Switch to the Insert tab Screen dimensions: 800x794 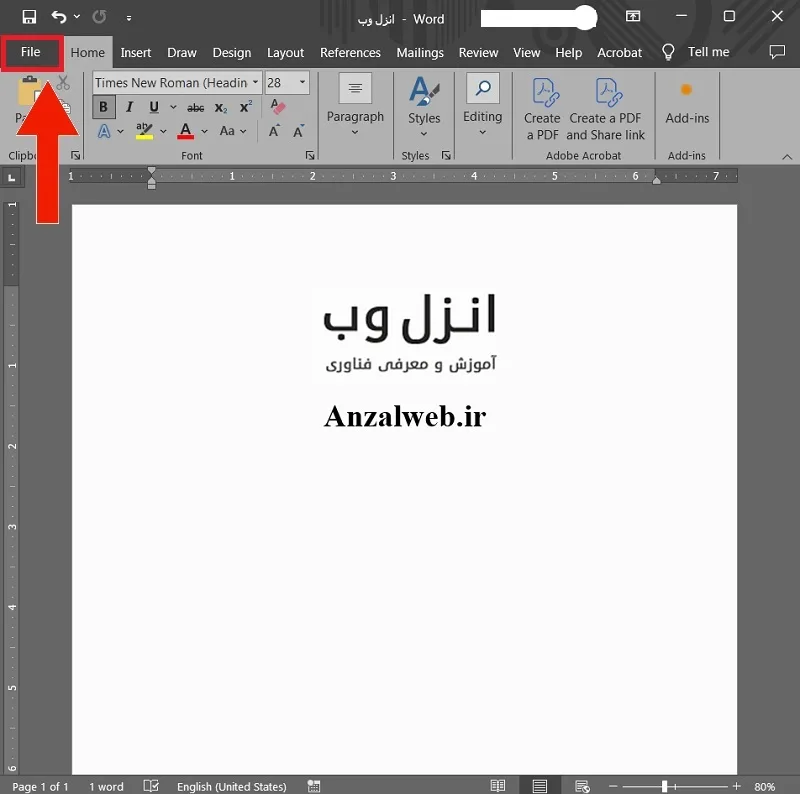136,53
